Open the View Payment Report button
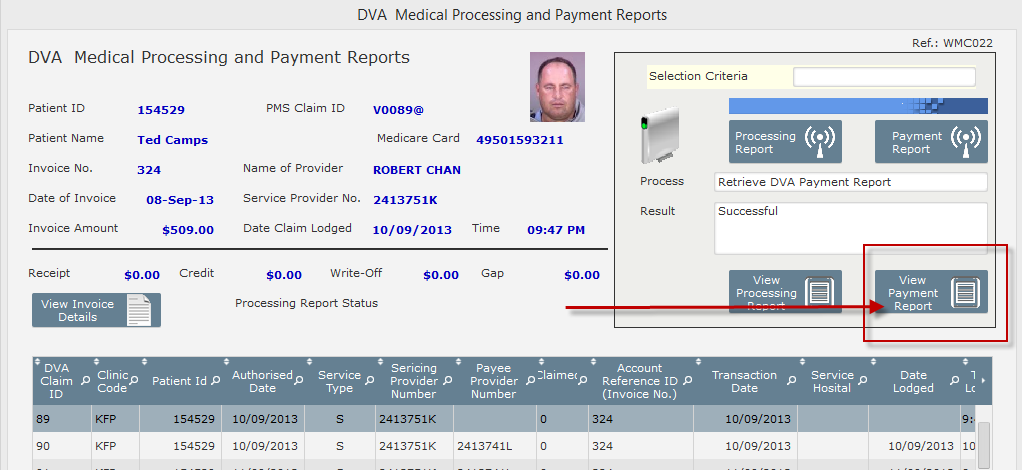Viewport: 1022px width, 470px height. tap(931, 292)
